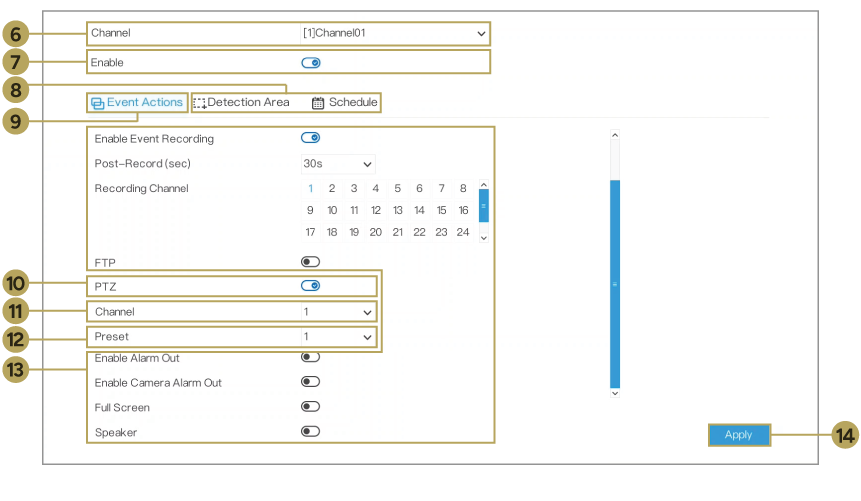The width and height of the screenshot is (861, 501).
Task: Enable the Full Screen switch
Action: [310, 407]
